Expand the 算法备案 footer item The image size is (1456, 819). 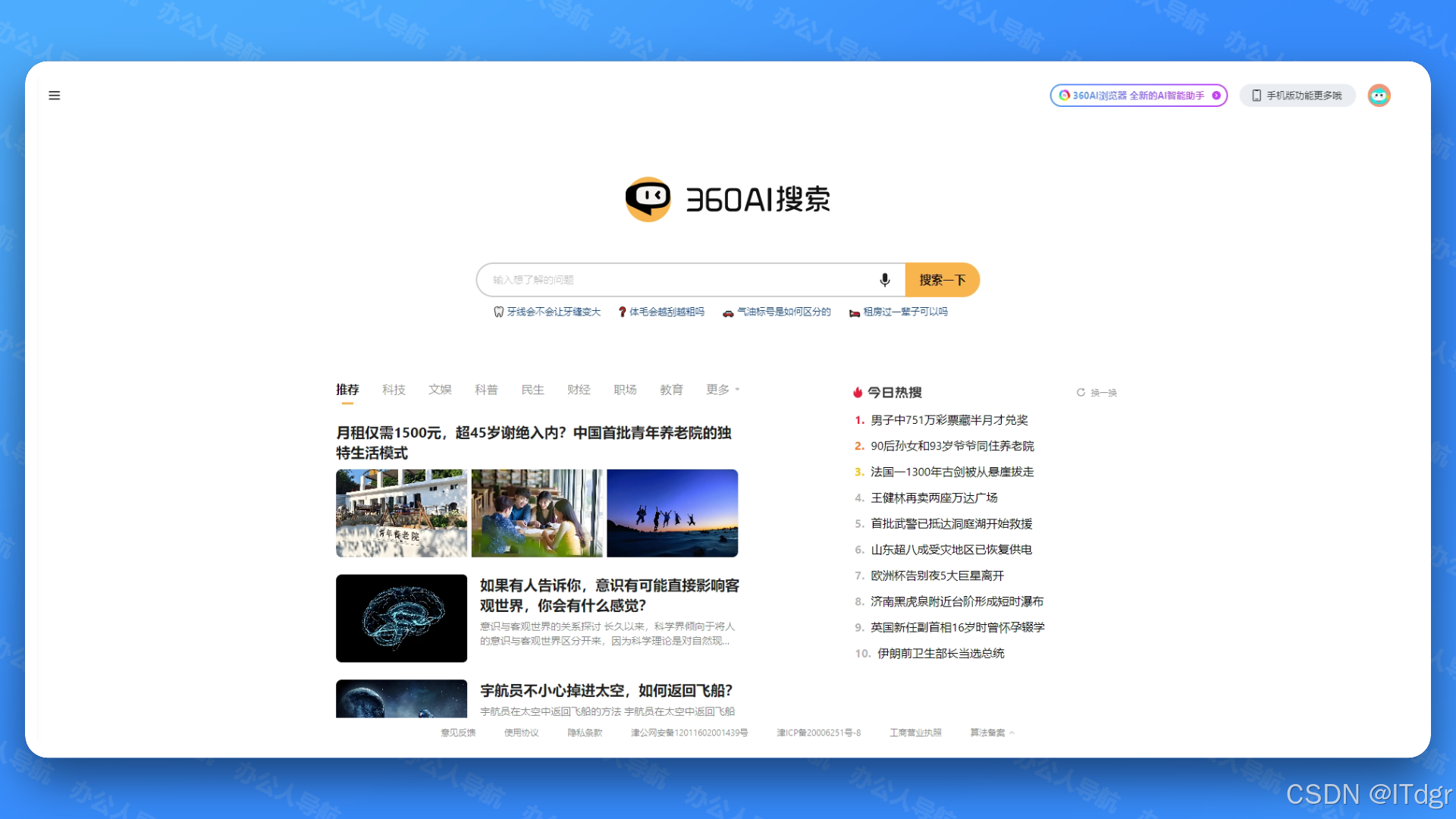click(992, 733)
